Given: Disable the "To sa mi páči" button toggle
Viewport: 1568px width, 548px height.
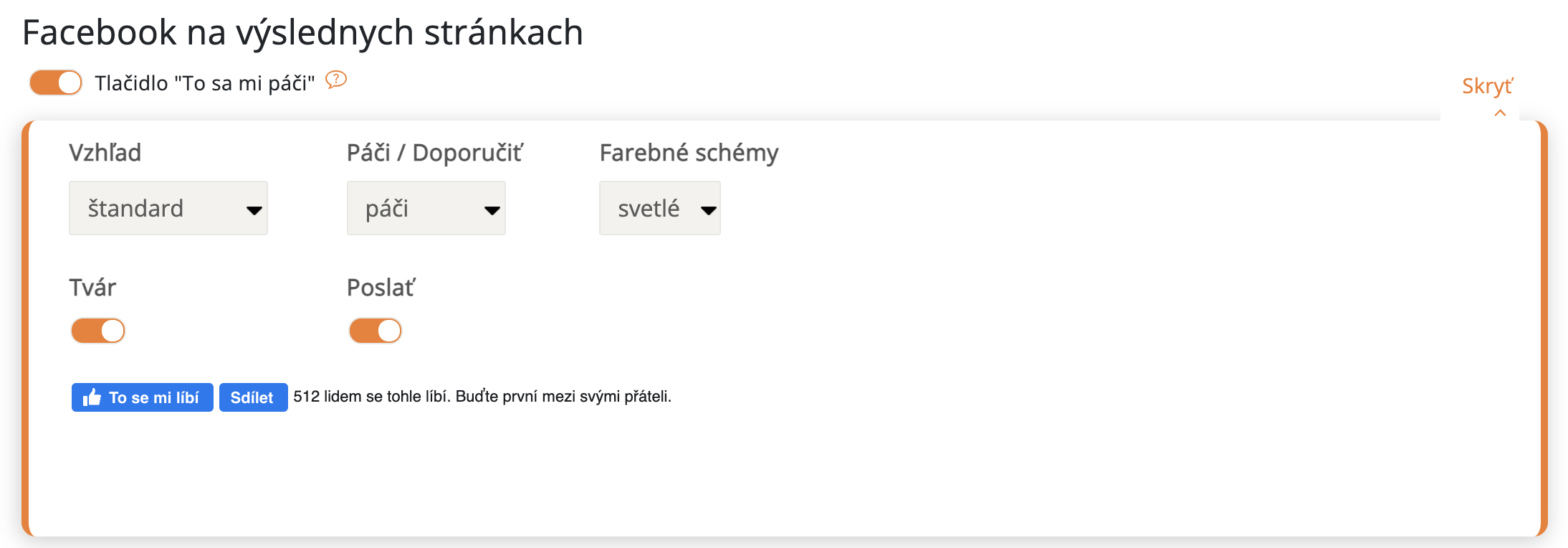Looking at the screenshot, I should (x=56, y=82).
